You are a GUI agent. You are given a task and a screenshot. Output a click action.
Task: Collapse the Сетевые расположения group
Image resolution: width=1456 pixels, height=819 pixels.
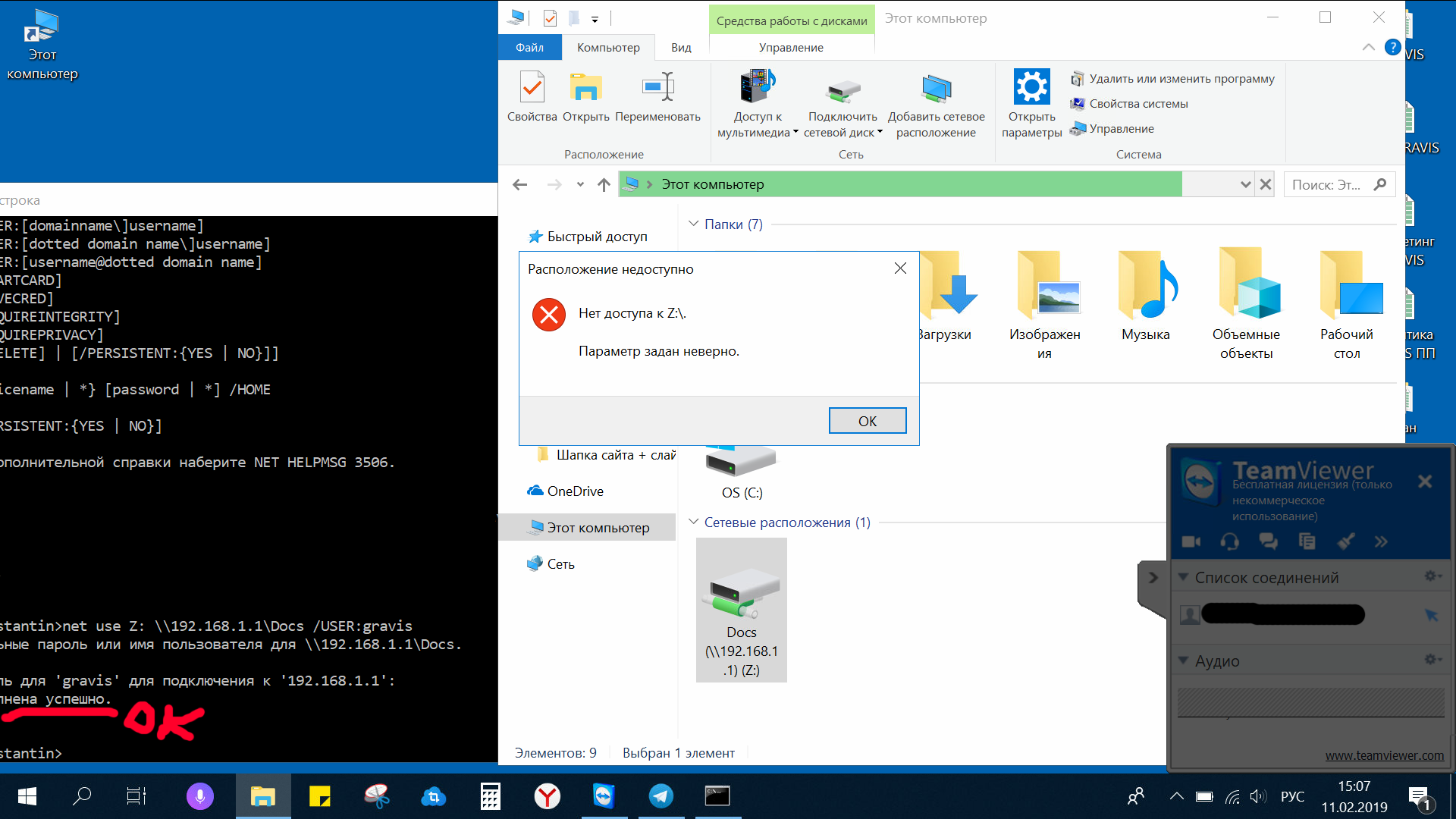coord(693,522)
